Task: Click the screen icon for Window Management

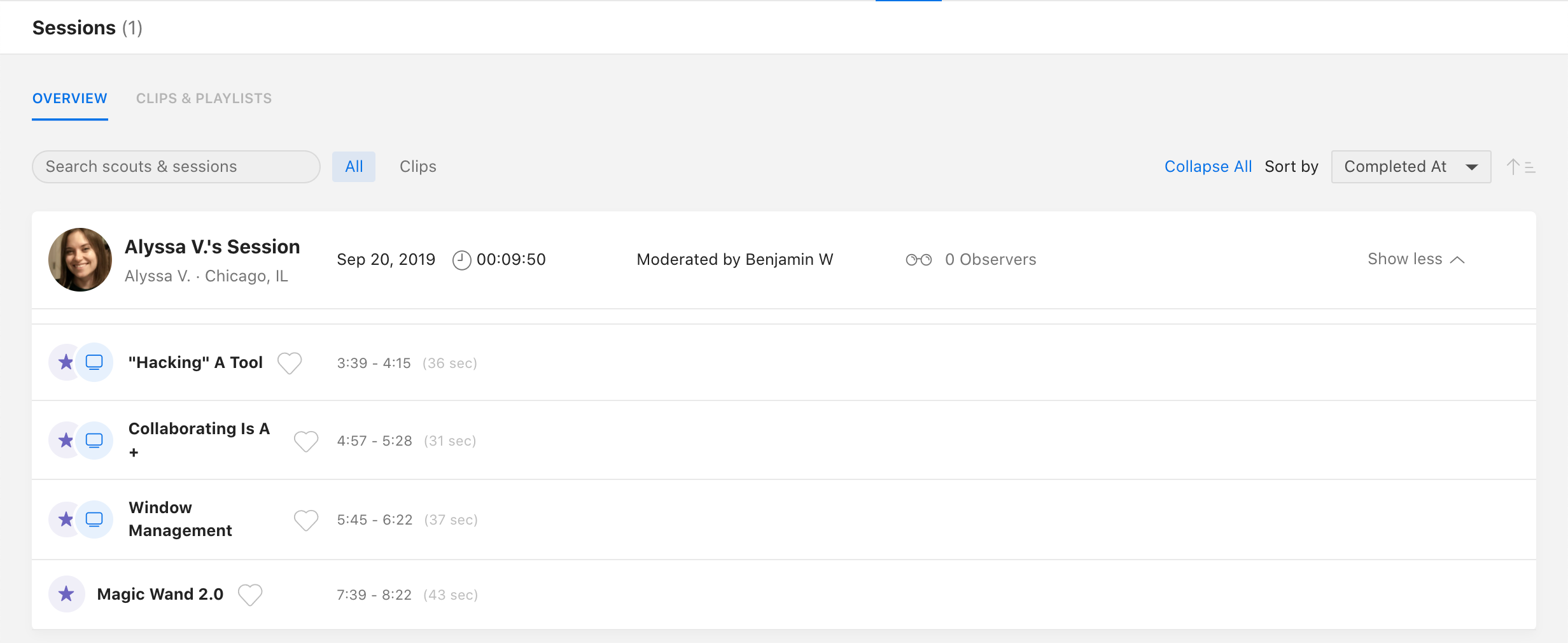Action: [94, 519]
